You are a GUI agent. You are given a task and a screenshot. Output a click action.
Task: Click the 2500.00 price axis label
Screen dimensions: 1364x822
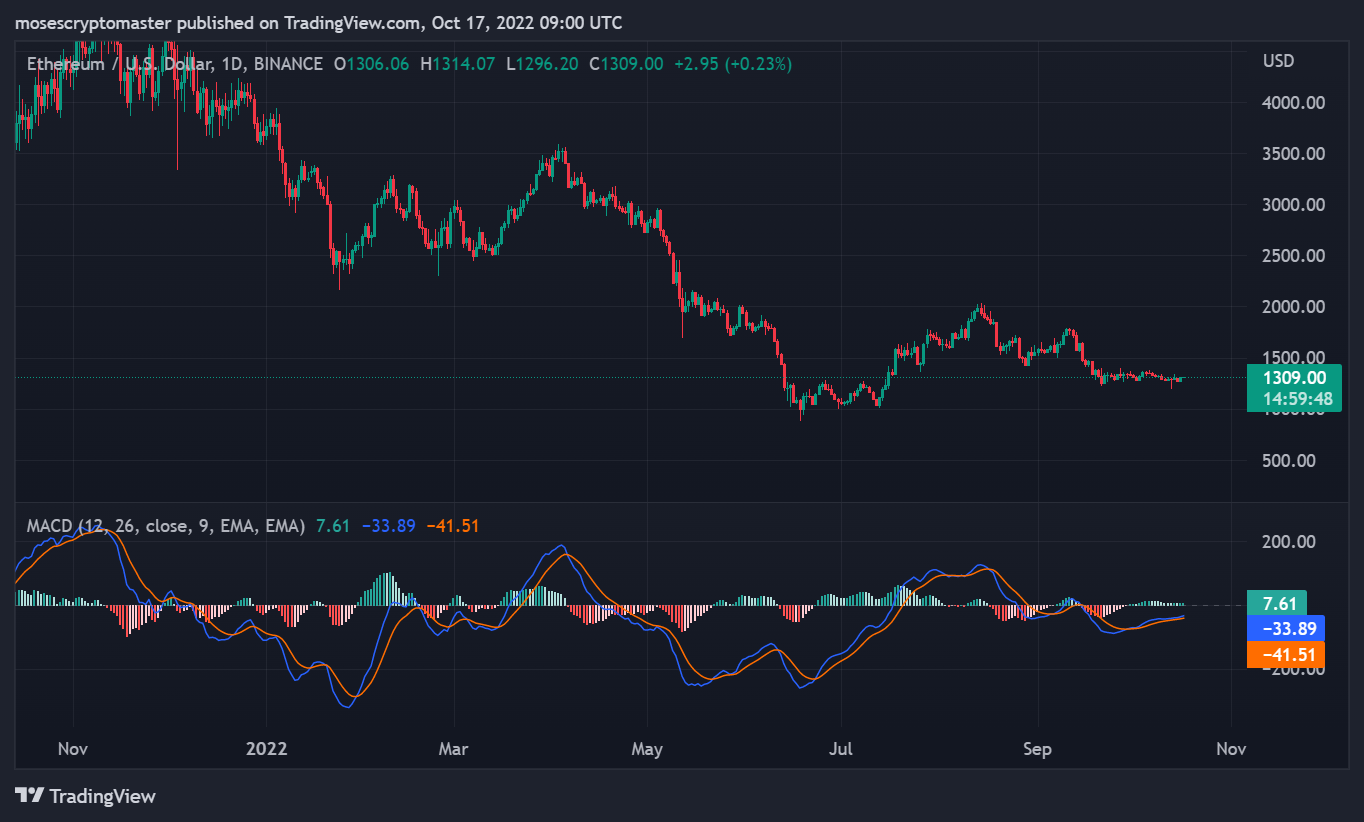[1295, 256]
